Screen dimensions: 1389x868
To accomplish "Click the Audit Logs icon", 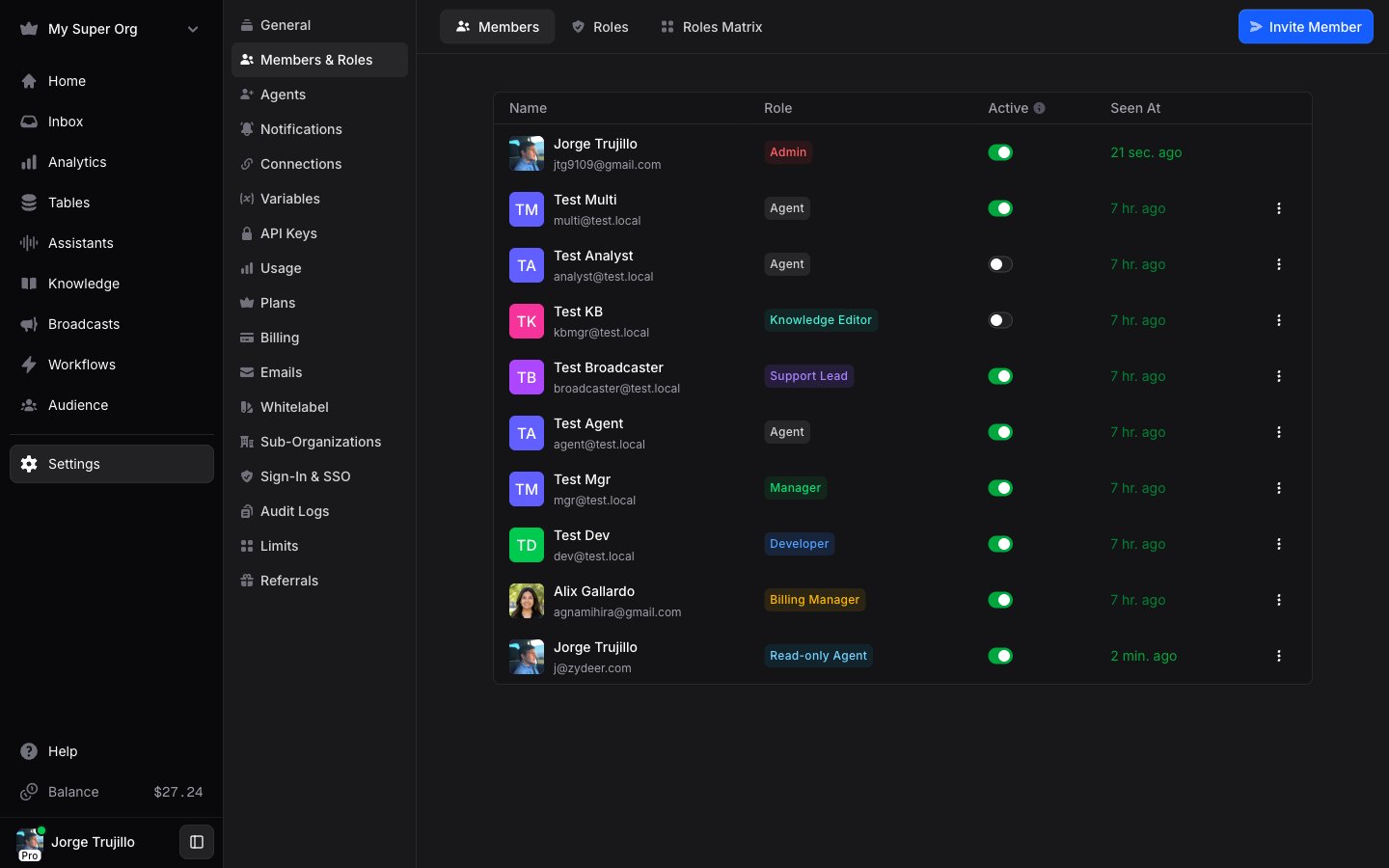I will tap(247, 511).
